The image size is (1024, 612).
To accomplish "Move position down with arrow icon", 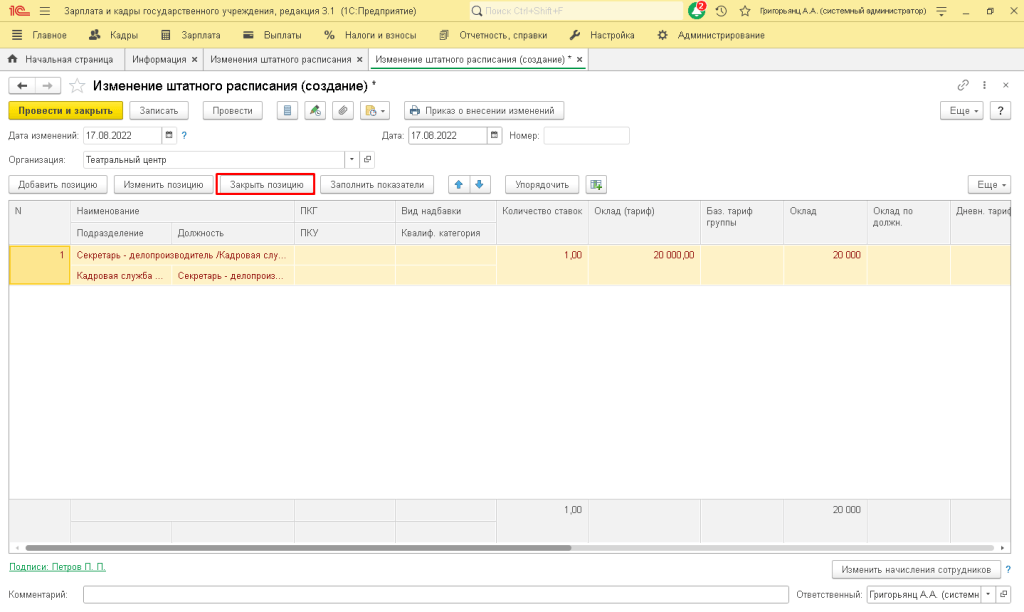I will [480, 184].
